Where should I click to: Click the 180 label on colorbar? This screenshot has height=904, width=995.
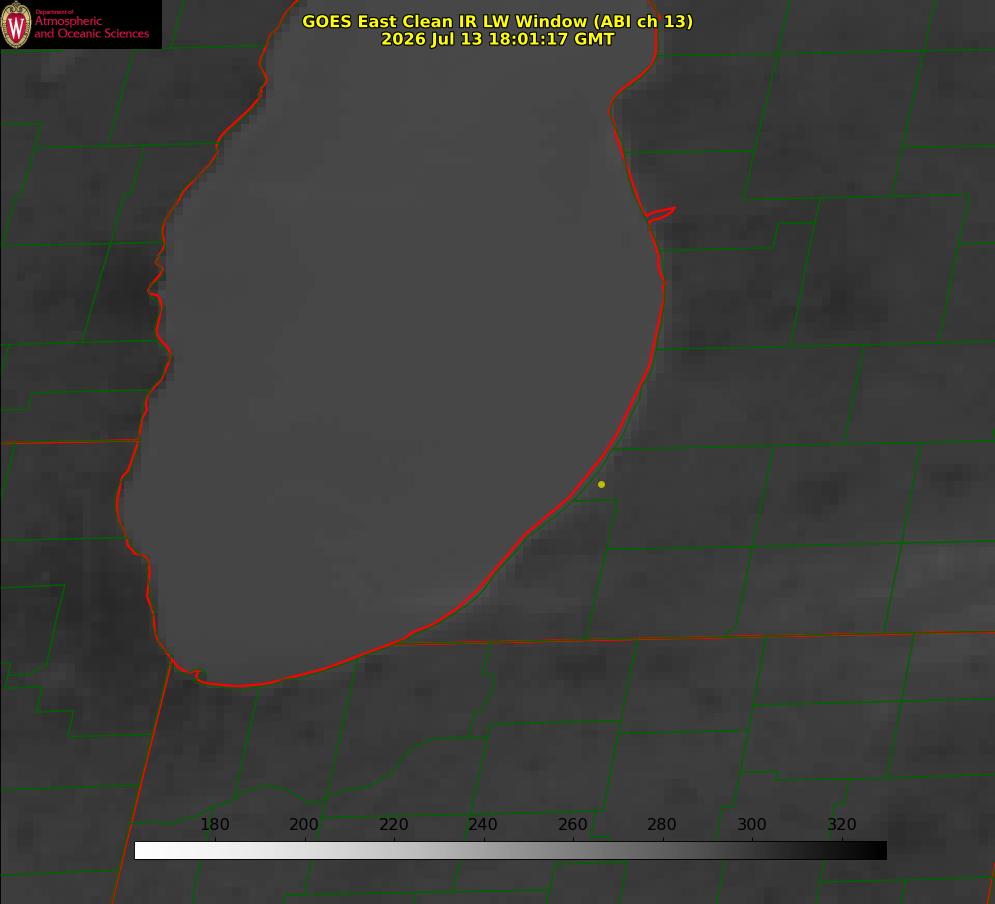point(214,824)
